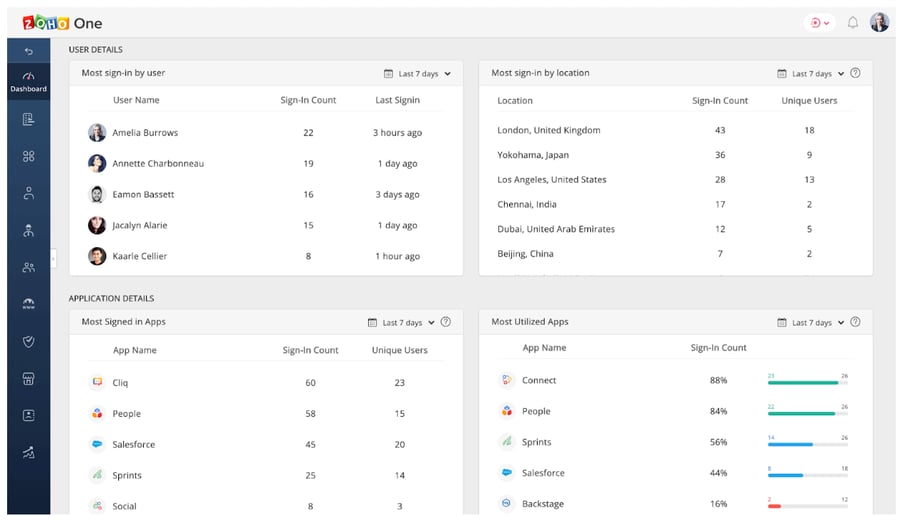Viewport: 900px width, 520px height.
Task: Click help icon on Most sign-in by location
Action: (855, 73)
